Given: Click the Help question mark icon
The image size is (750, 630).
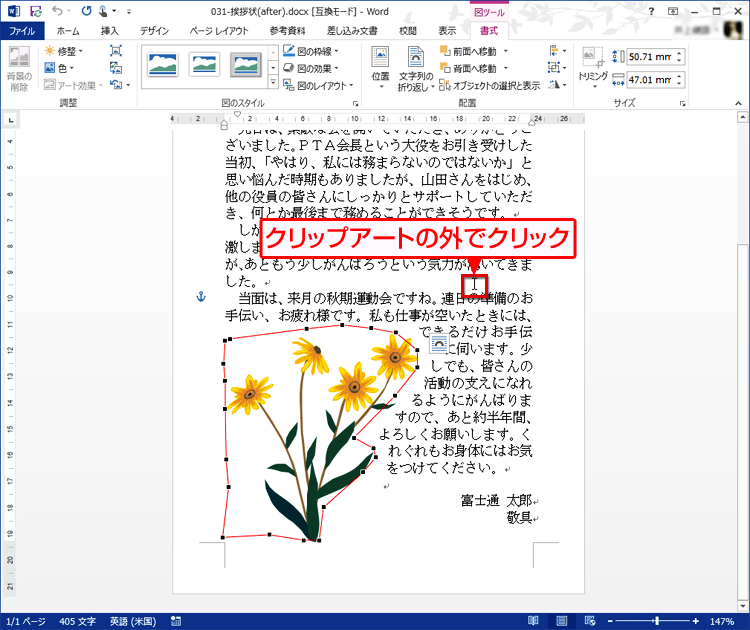Looking at the screenshot, I should 651,11.
